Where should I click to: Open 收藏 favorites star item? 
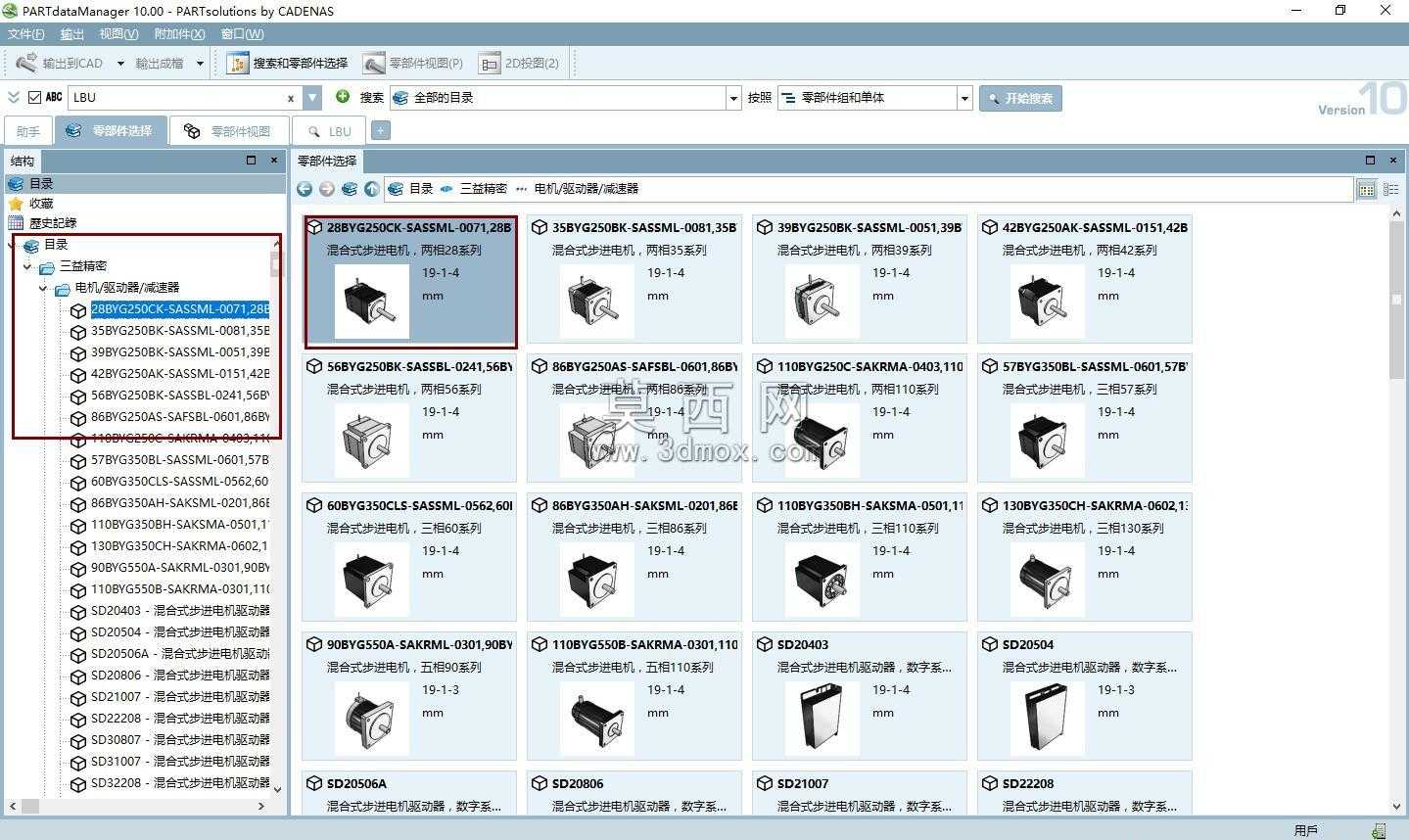point(31,204)
